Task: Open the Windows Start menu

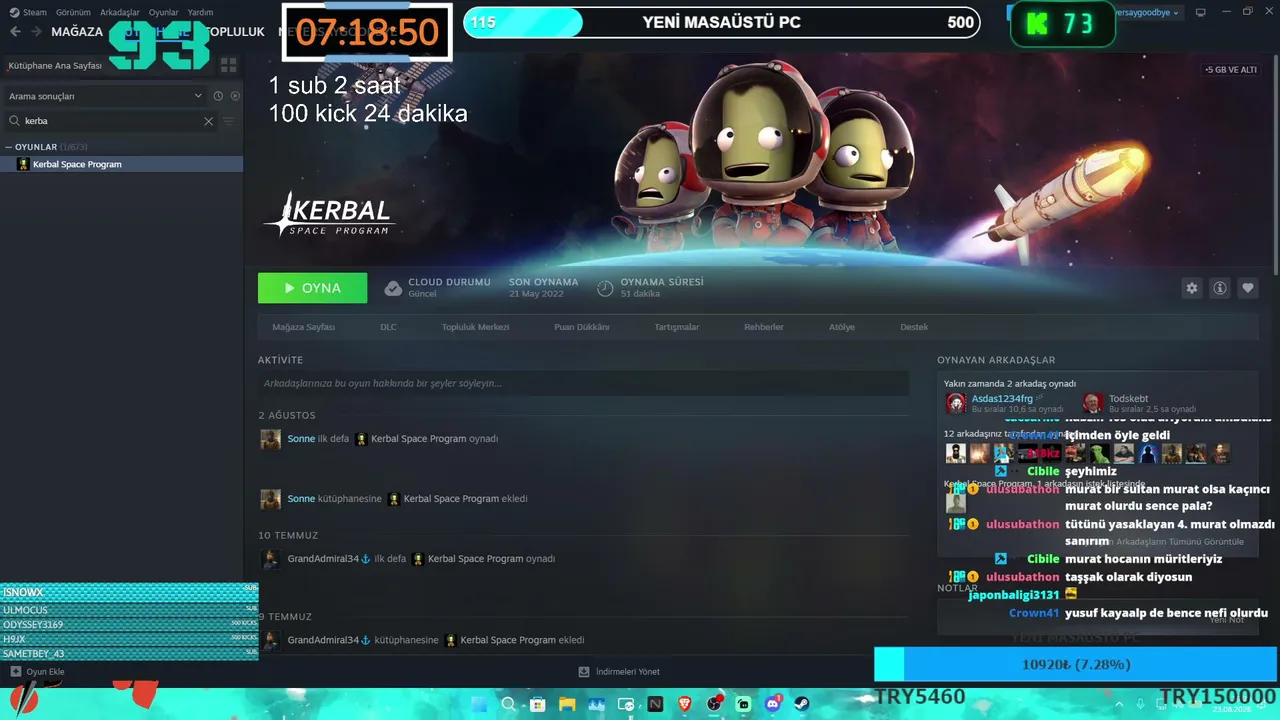Action: click(478, 704)
